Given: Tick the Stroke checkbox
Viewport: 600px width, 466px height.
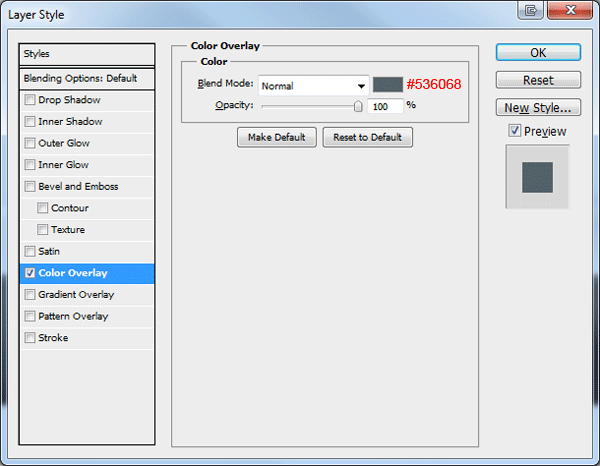Looking at the screenshot, I should click(29, 338).
